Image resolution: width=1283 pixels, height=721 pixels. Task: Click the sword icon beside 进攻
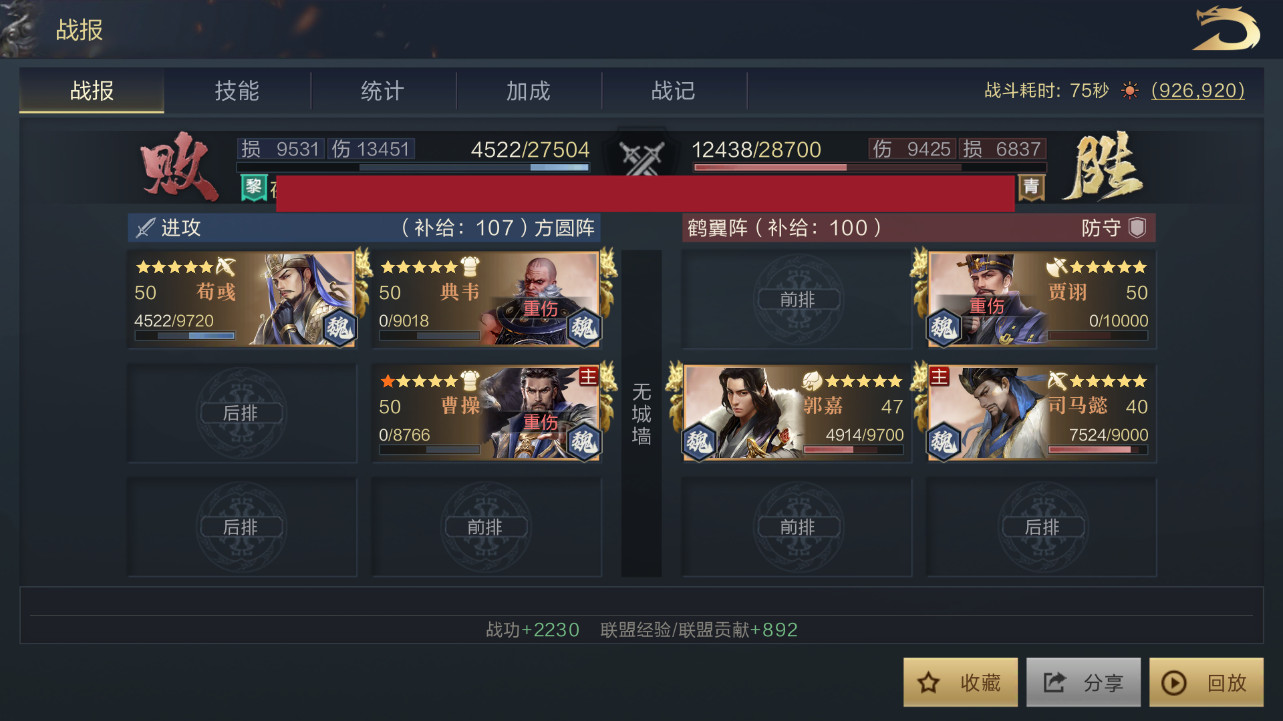(x=146, y=227)
